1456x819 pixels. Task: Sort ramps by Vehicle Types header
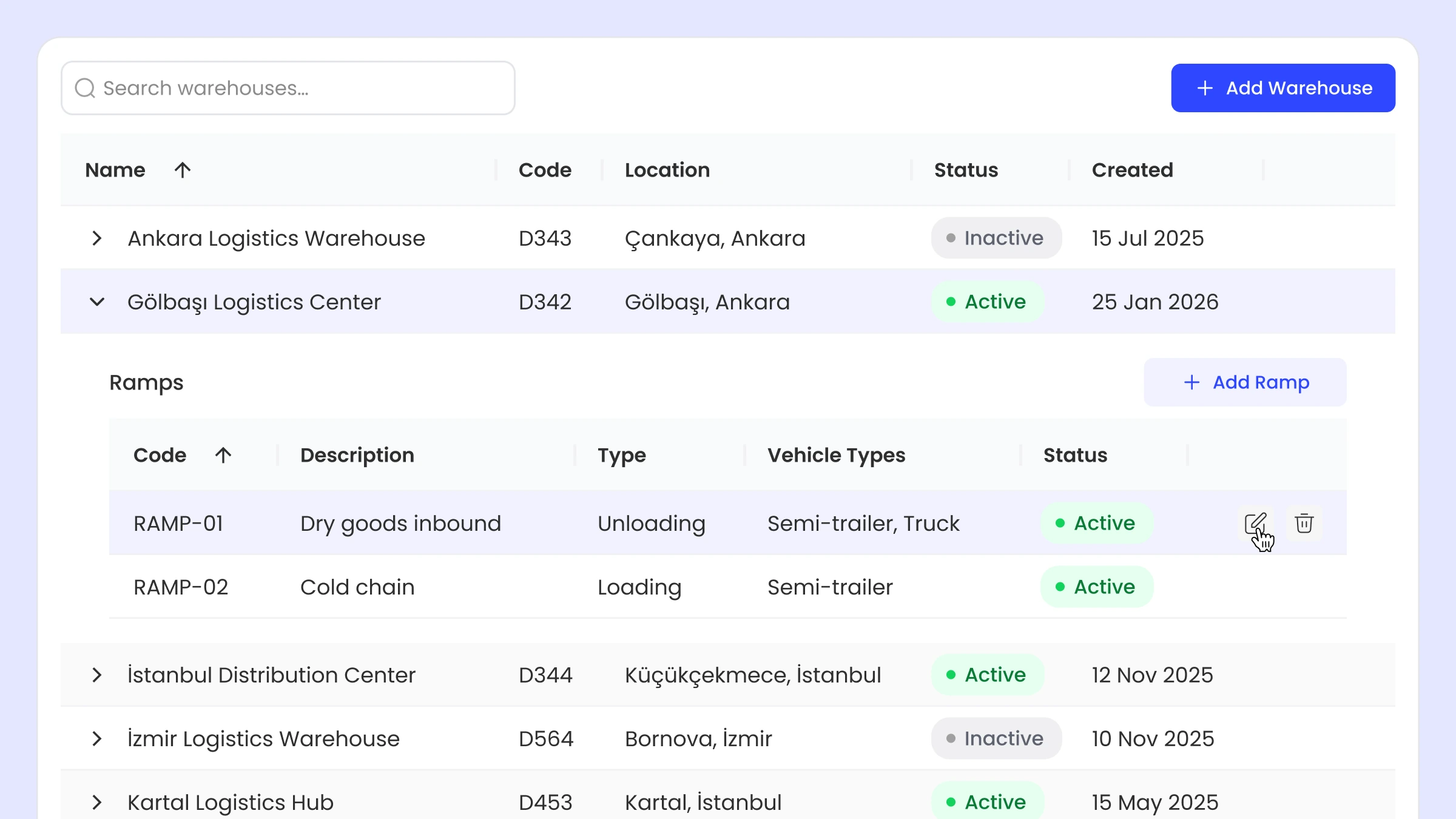(836, 455)
